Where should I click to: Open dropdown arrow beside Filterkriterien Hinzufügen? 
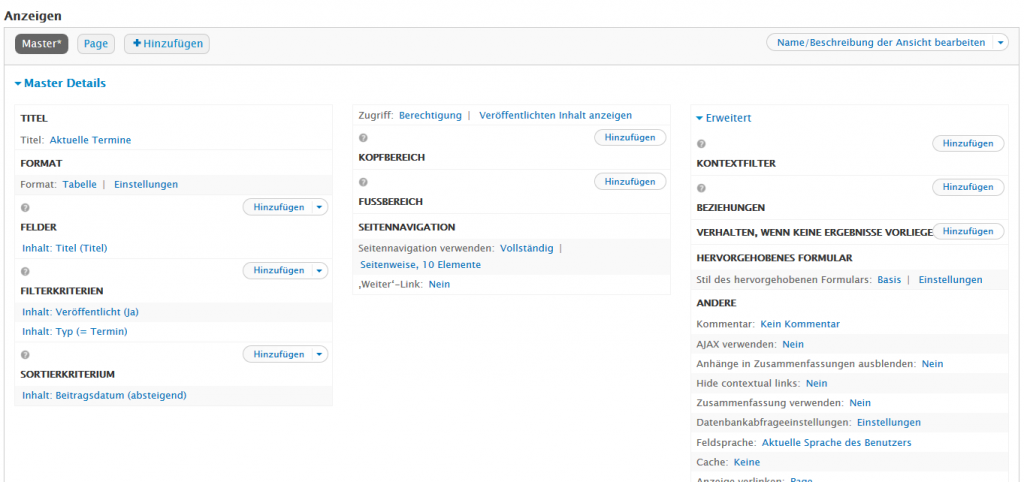pos(319,271)
